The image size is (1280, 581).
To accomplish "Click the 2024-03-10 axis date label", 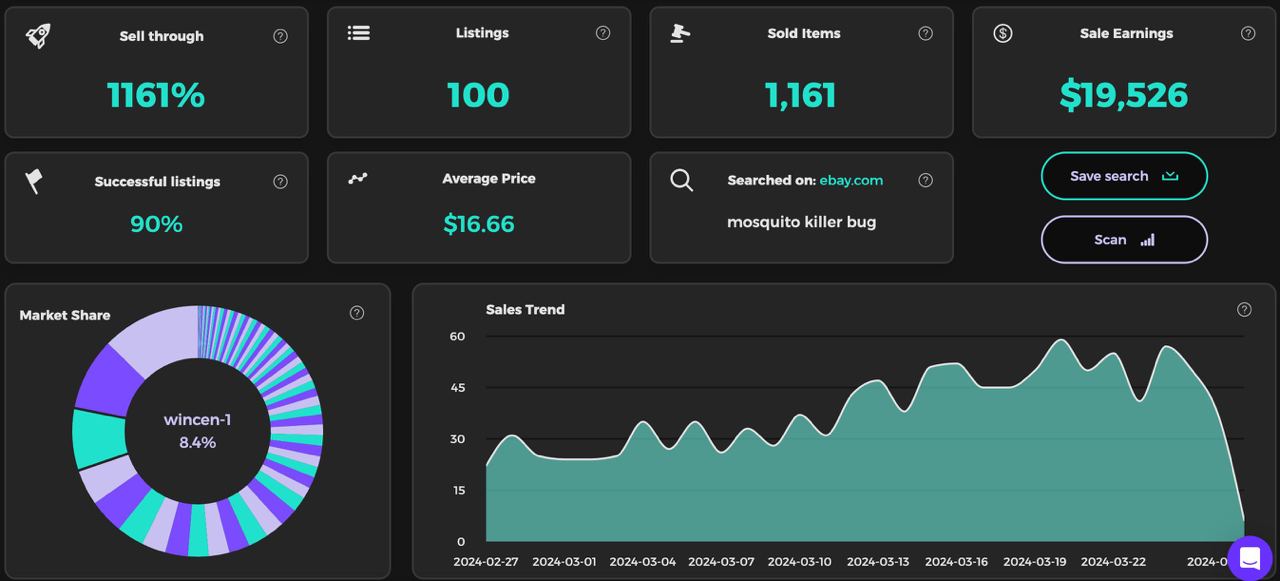I will click(x=800, y=562).
